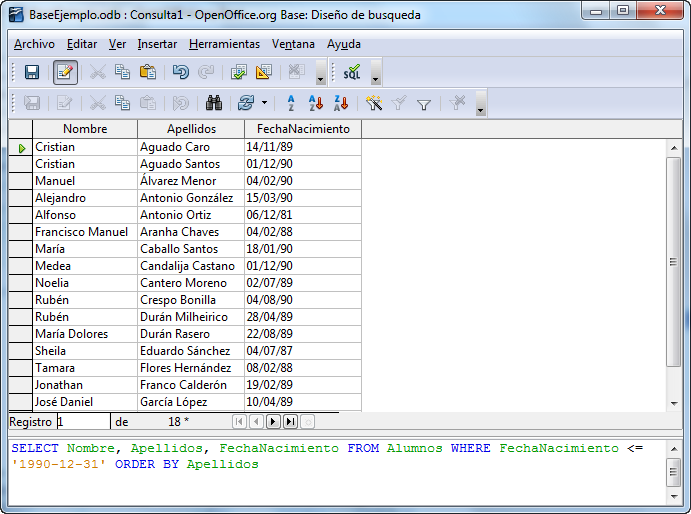This screenshot has height=514, width=691.
Task: Click the Undo data entry icon in the data toolbar
Action: coord(181,103)
